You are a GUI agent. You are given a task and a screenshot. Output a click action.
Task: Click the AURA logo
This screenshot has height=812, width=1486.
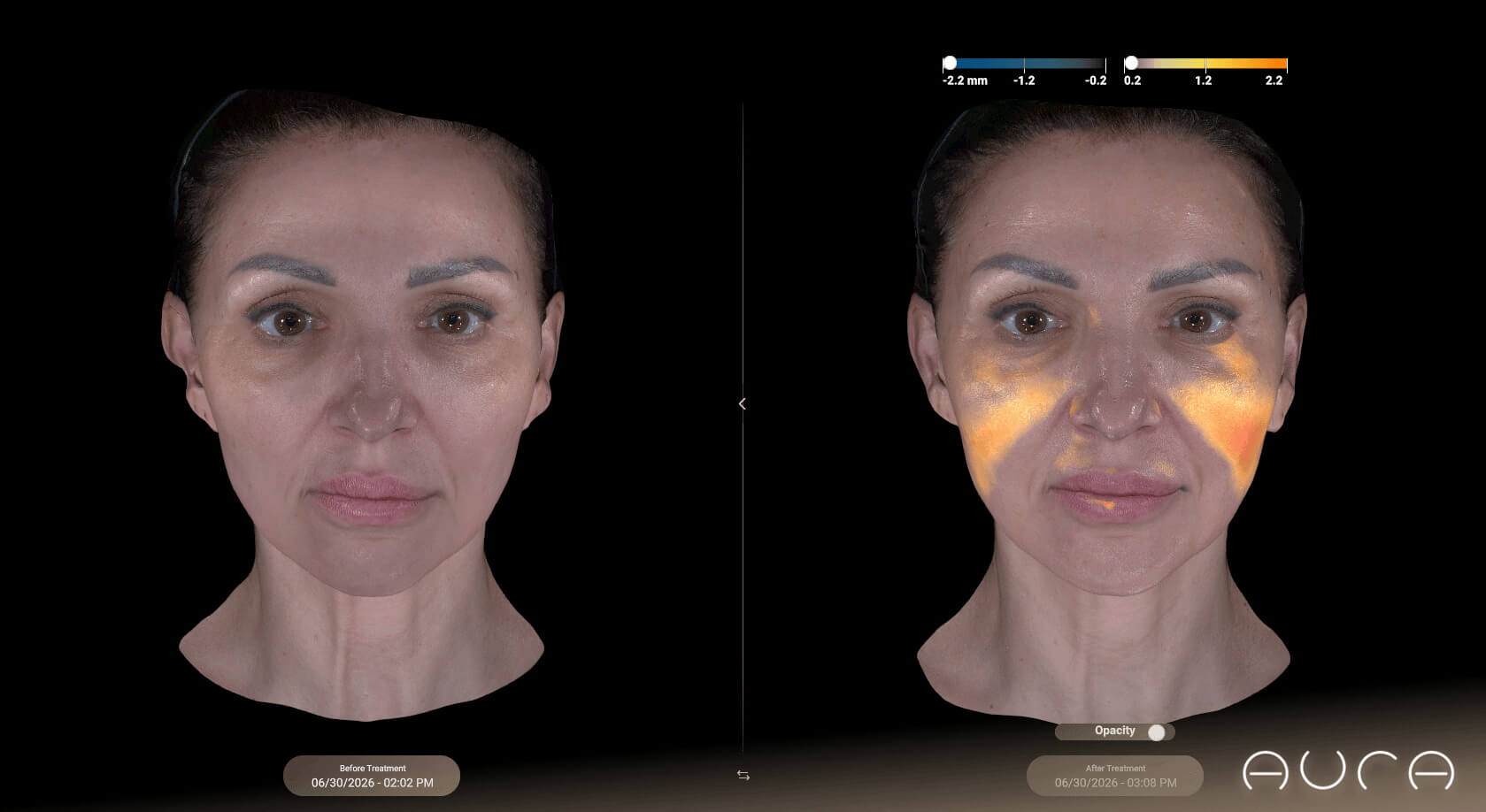click(x=1348, y=770)
